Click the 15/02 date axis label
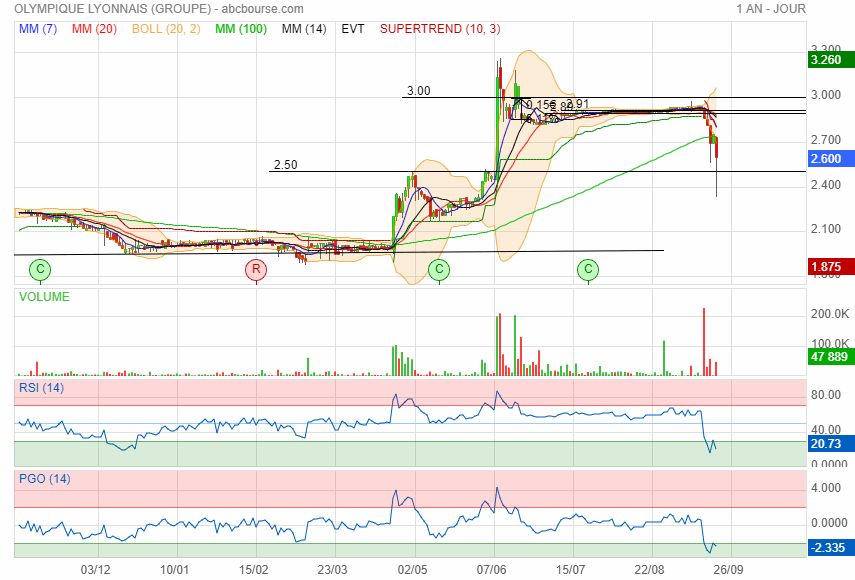Viewport: 855px width, 580px height. coord(254,570)
